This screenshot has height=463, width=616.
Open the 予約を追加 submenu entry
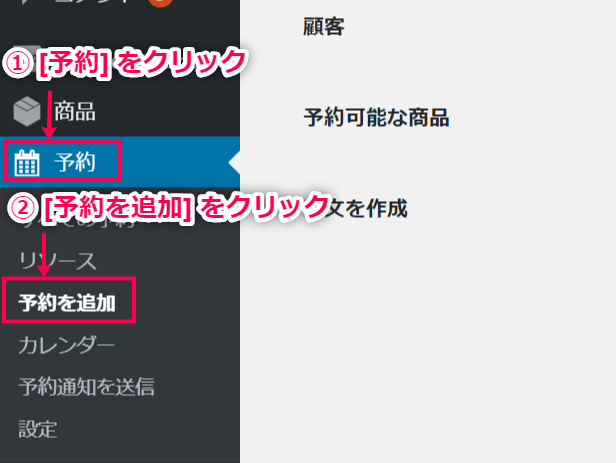coord(67,303)
